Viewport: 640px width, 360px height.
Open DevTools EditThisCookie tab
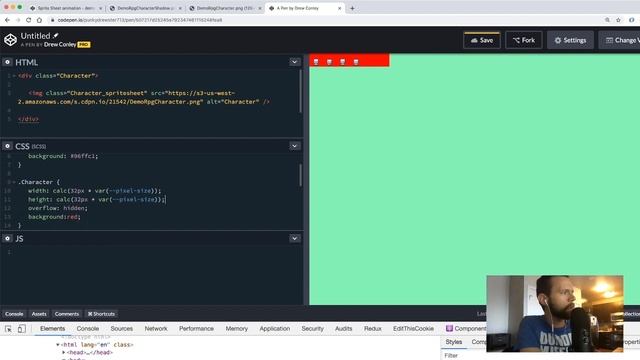tap(413, 329)
